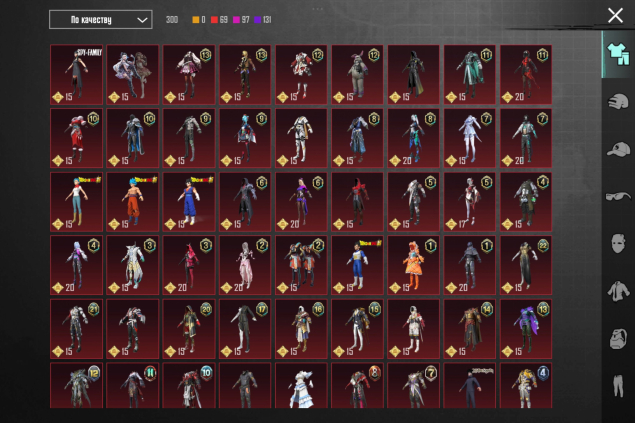Select the Dragon Ball blue gi fighter outfit
This screenshot has width=635, height=423.
tap(189, 202)
